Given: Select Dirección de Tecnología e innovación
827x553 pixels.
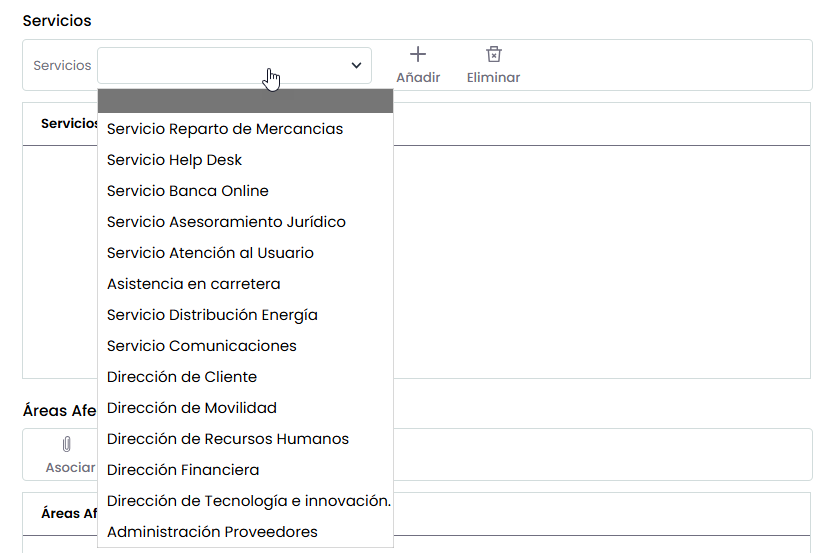Looking at the screenshot, I should click(x=248, y=501).
